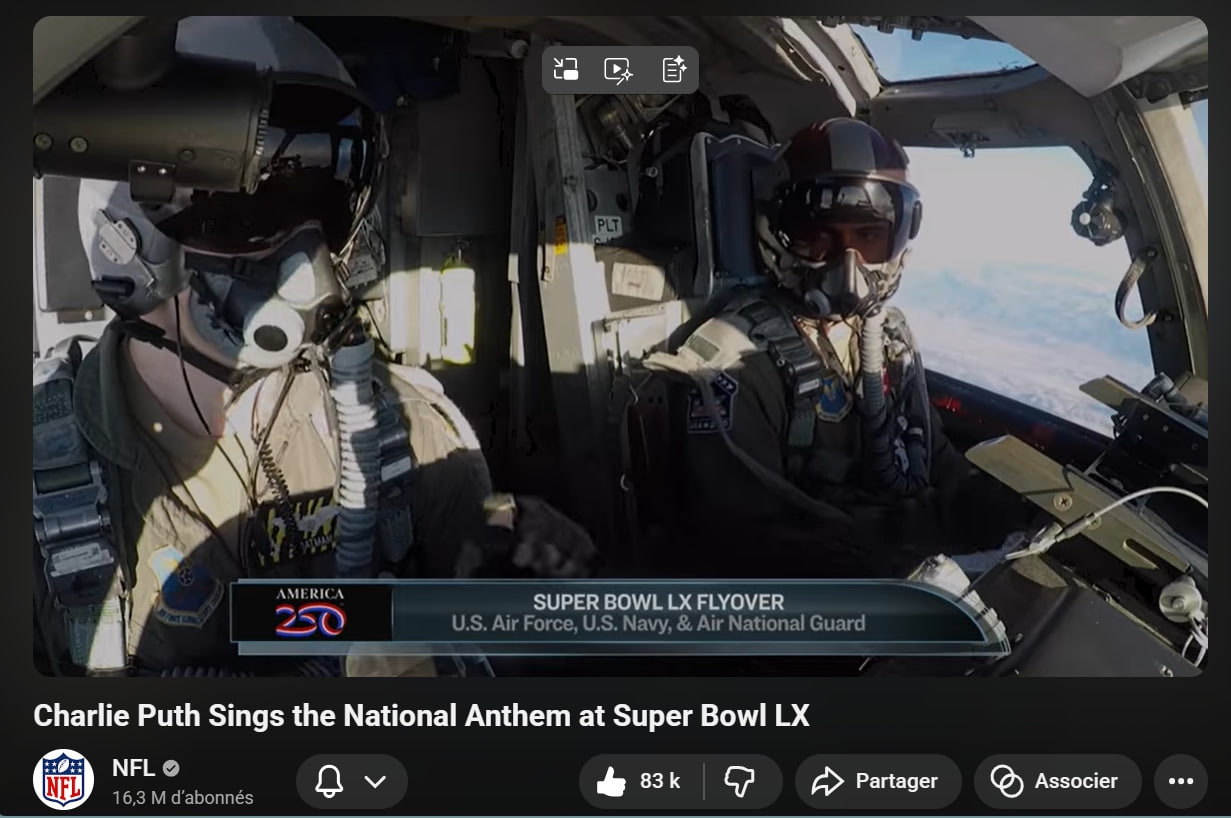The width and height of the screenshot is (1231, 818).
Task: Open the AI summary document icon
Action: click(673, 70)
